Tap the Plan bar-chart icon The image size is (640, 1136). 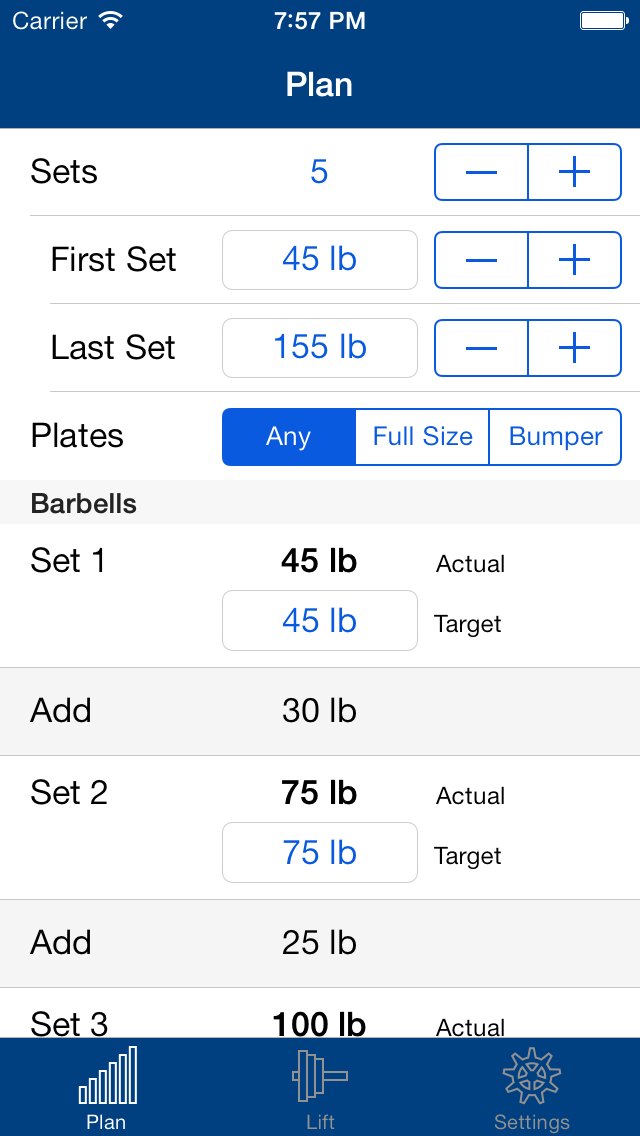[107, 1076]
